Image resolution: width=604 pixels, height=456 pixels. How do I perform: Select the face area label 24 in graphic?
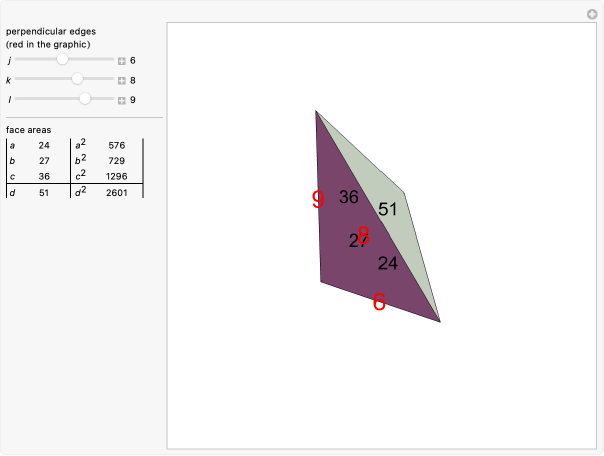tap(388, 264)
